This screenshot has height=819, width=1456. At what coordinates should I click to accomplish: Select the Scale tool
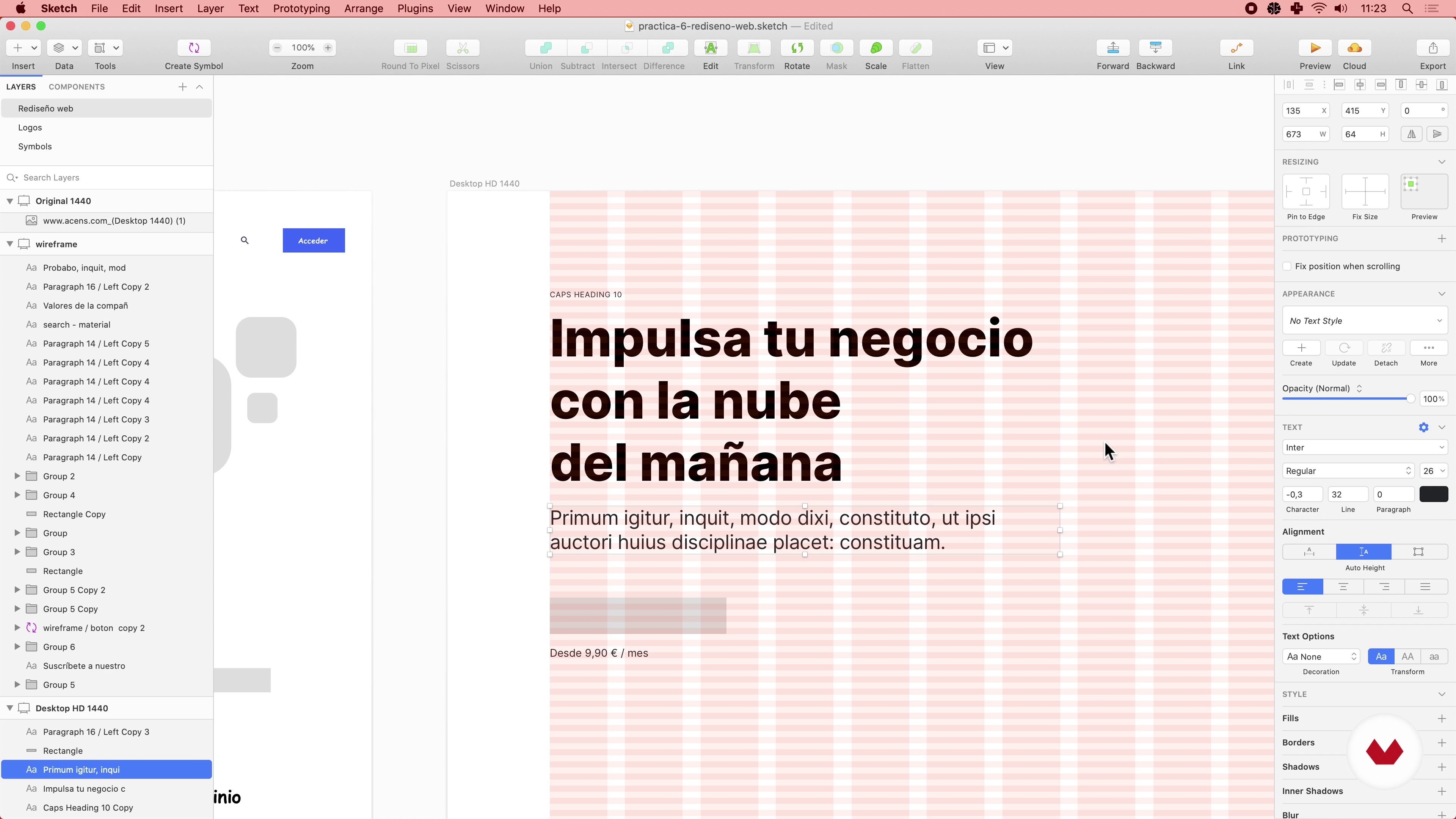click(875, 48)
